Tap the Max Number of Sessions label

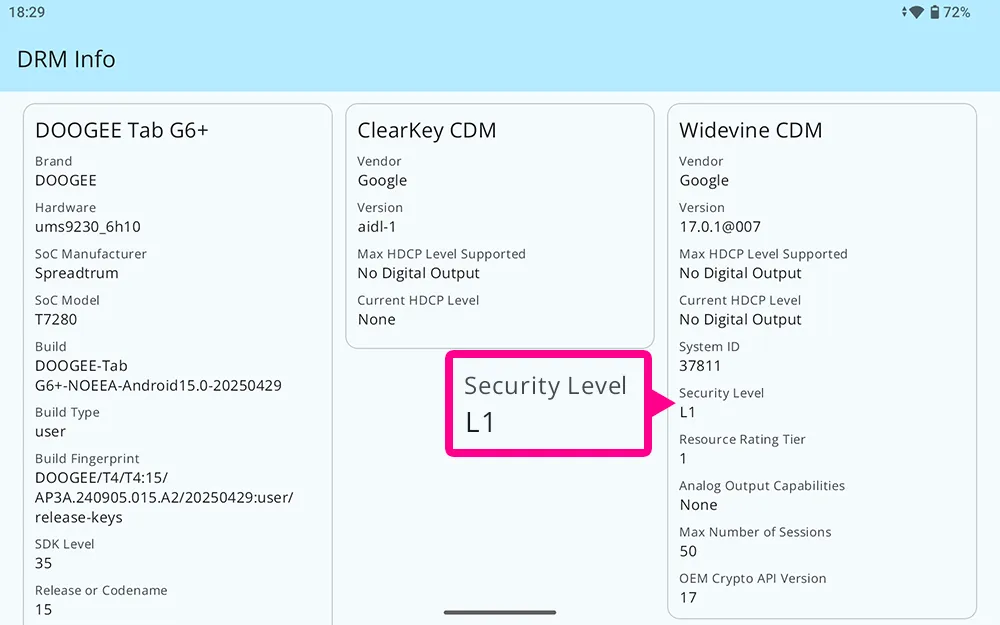[x=755, y=532]
